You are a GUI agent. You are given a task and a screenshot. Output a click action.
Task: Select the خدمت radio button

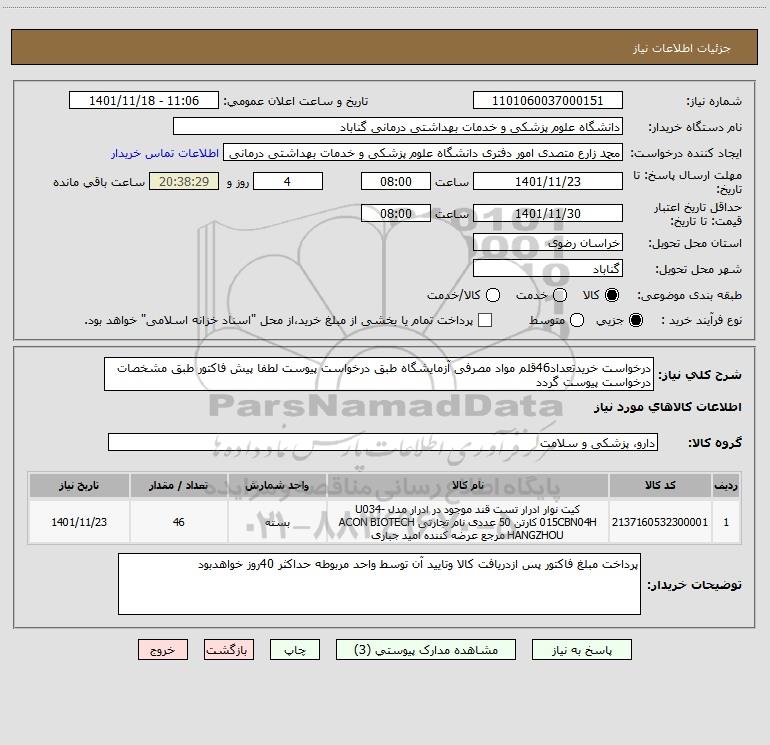click(x=560, y=295)
